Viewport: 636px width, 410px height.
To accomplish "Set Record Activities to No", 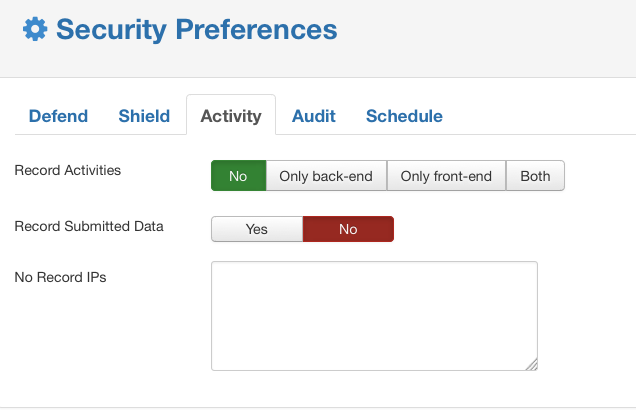I will tap(238, 176).
